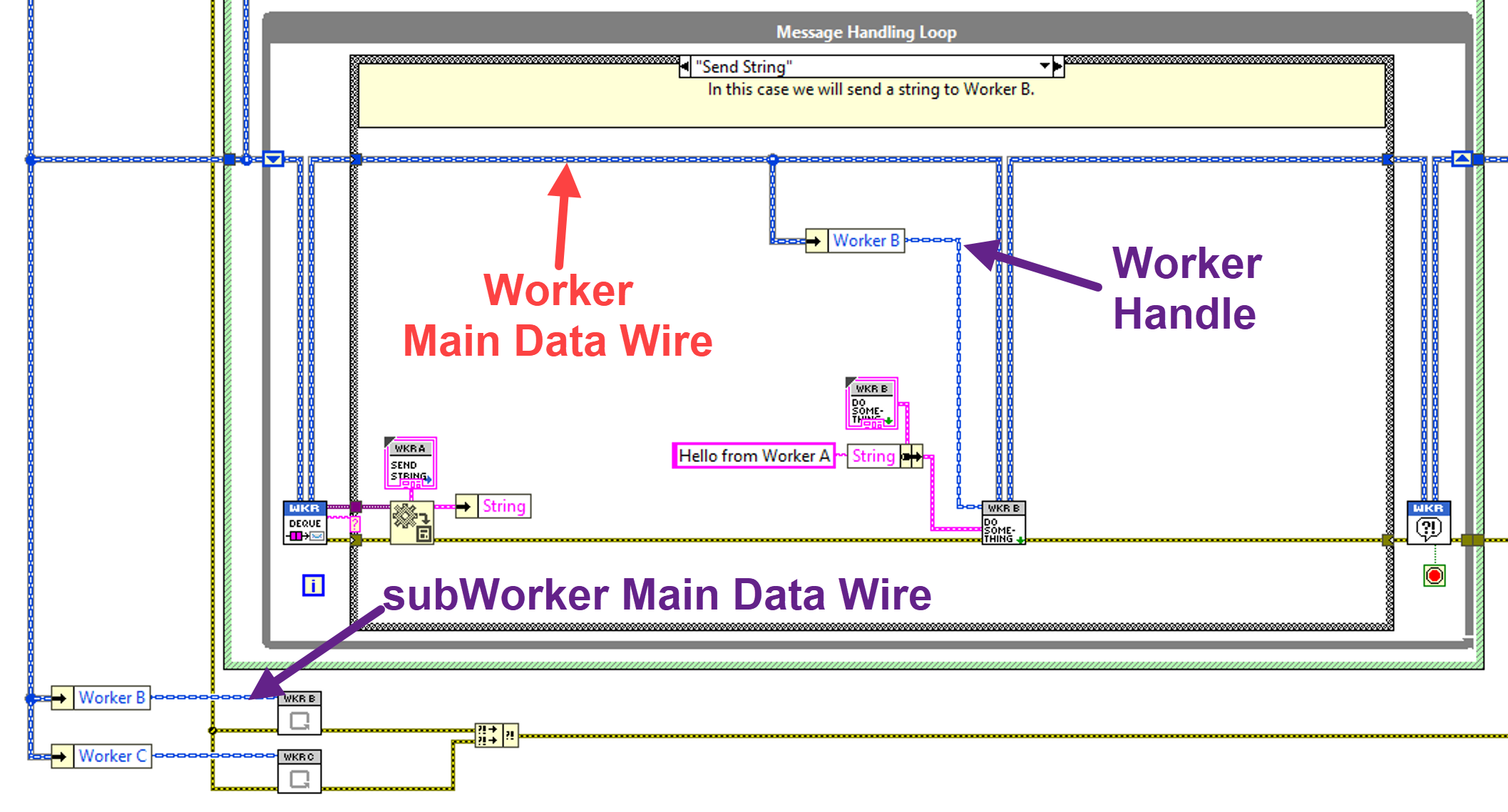Click the WKR C close subVI icon

tap(299, 771)
